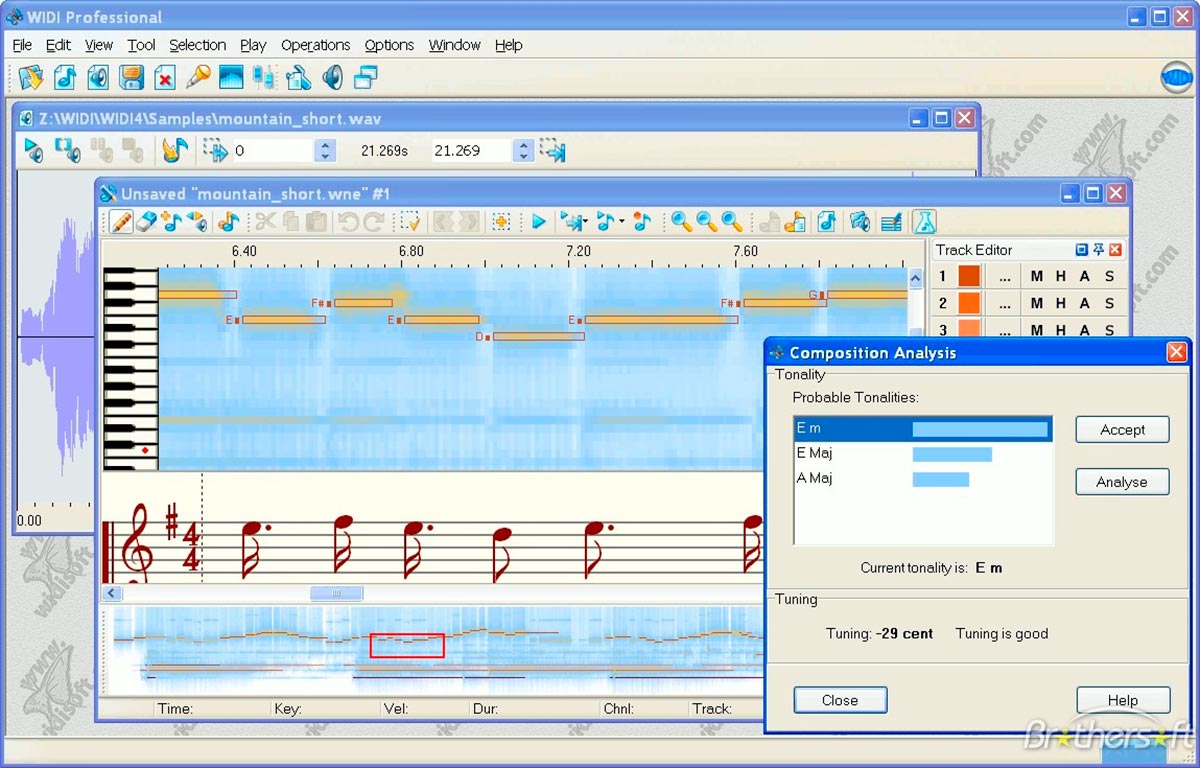Click the recognize-to-notes icon in wav window

click(x=175, y=150)
